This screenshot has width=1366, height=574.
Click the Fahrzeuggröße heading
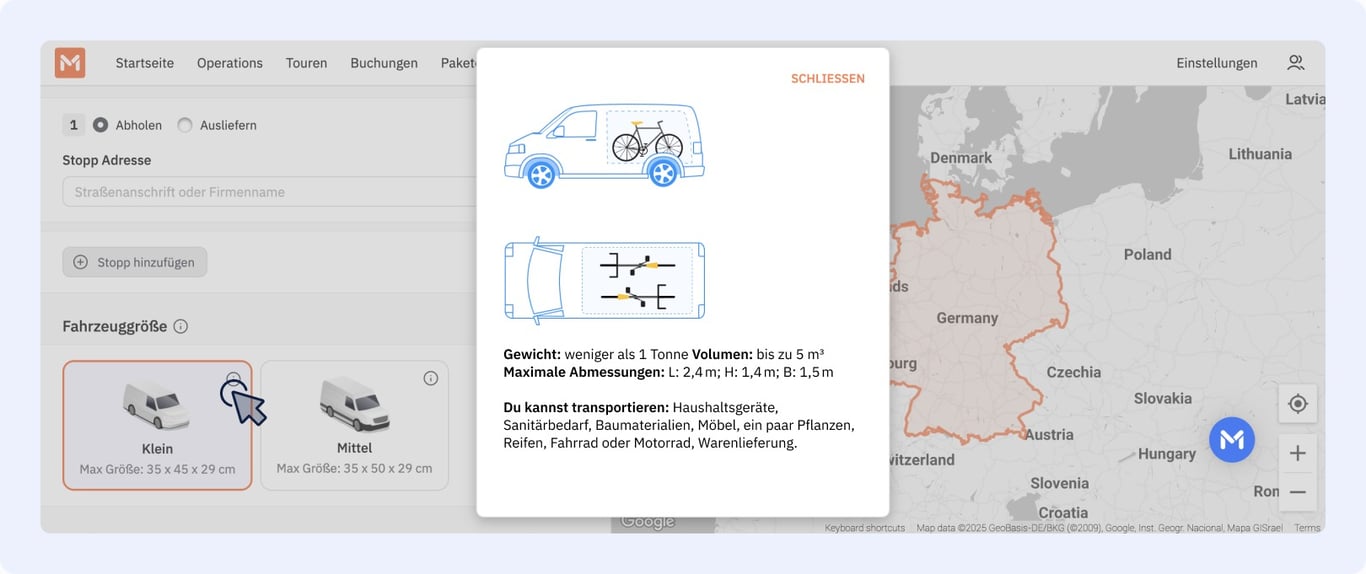click(115, 327)
